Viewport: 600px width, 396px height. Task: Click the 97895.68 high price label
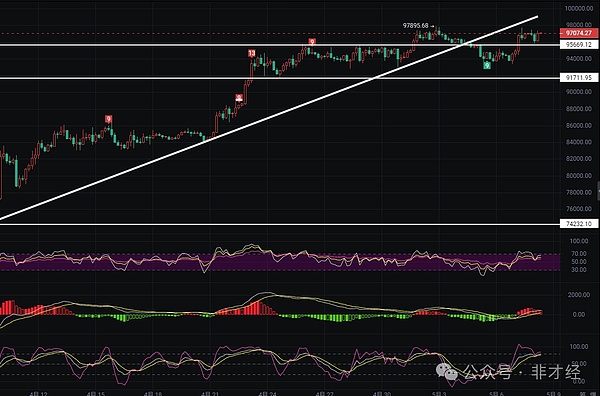(416, 26)
